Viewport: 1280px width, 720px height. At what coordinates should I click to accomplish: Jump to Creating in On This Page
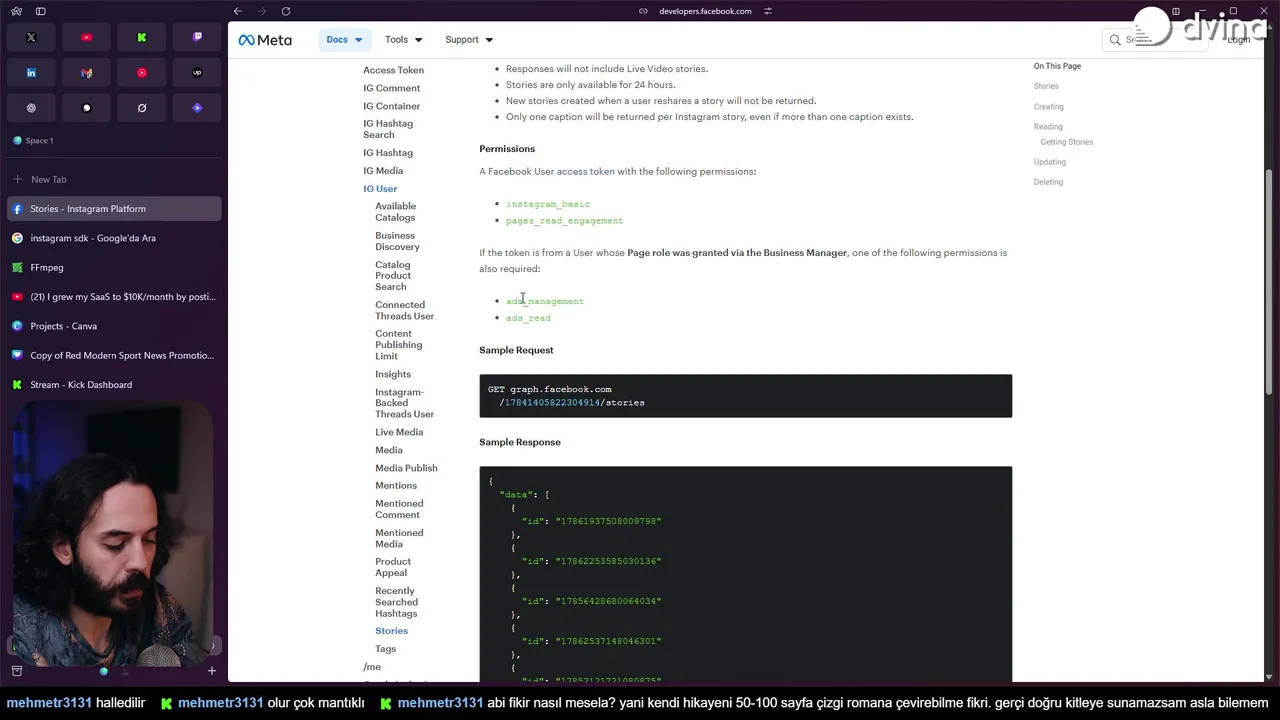pyautogui.click(x=1049, y=106)
